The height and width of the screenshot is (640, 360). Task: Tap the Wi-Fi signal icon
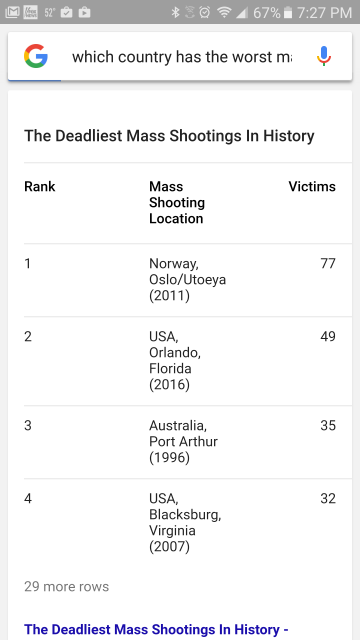coord(224,13)
